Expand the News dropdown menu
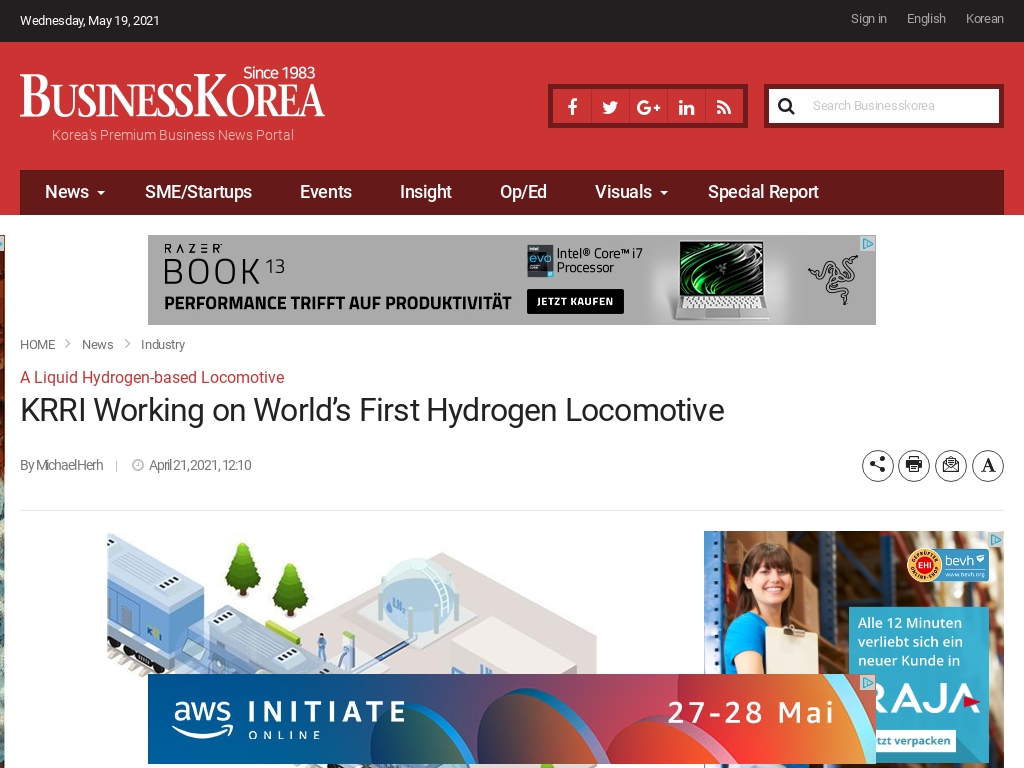This screenshot has height=768, width=1024. point(74,192)
